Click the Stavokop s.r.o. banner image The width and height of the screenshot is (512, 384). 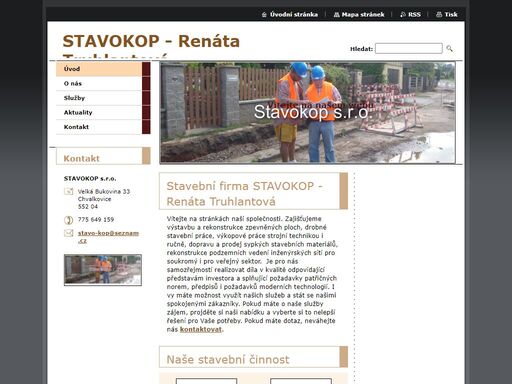click(x=307, y=113)
